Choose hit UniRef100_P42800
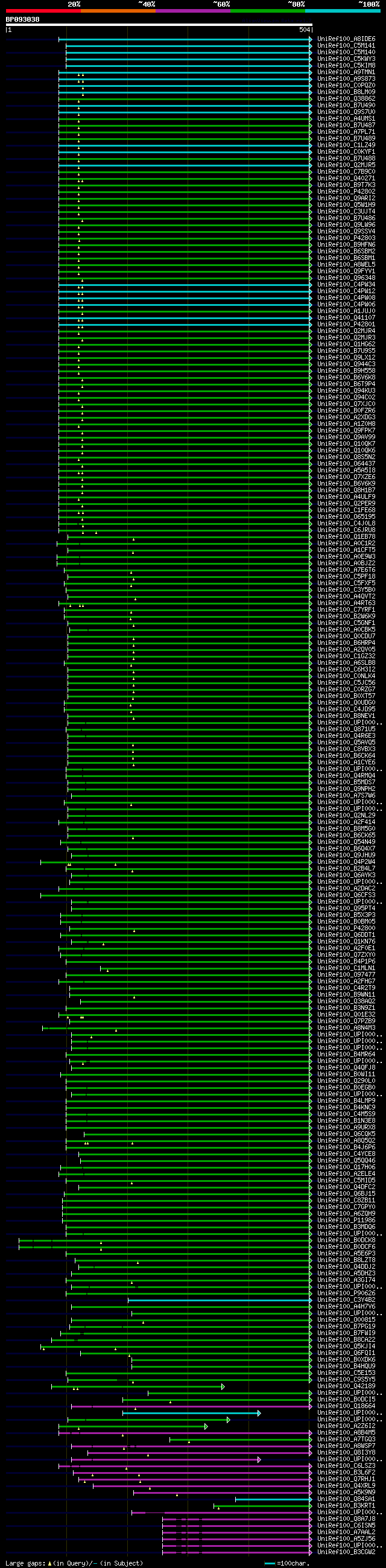 click(x=346, y=928)
